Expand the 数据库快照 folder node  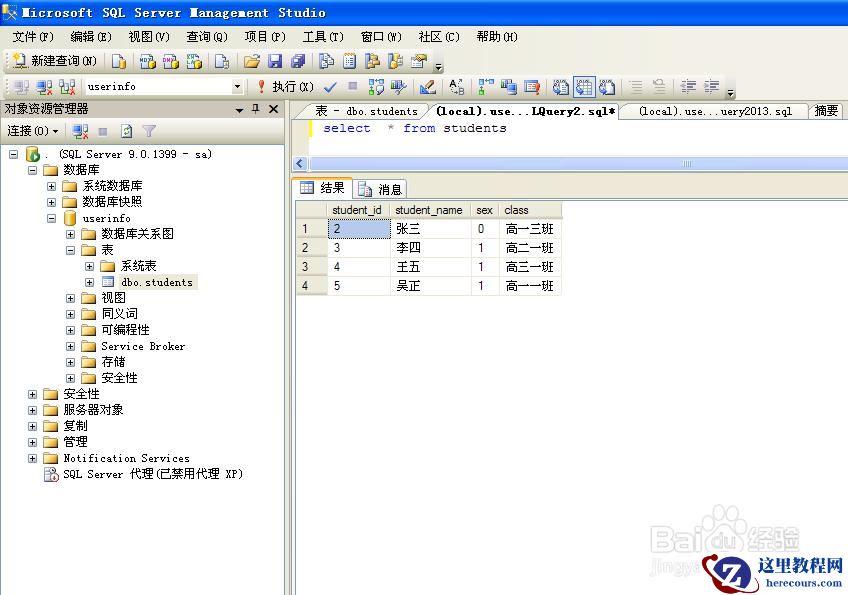click(51, 202)
